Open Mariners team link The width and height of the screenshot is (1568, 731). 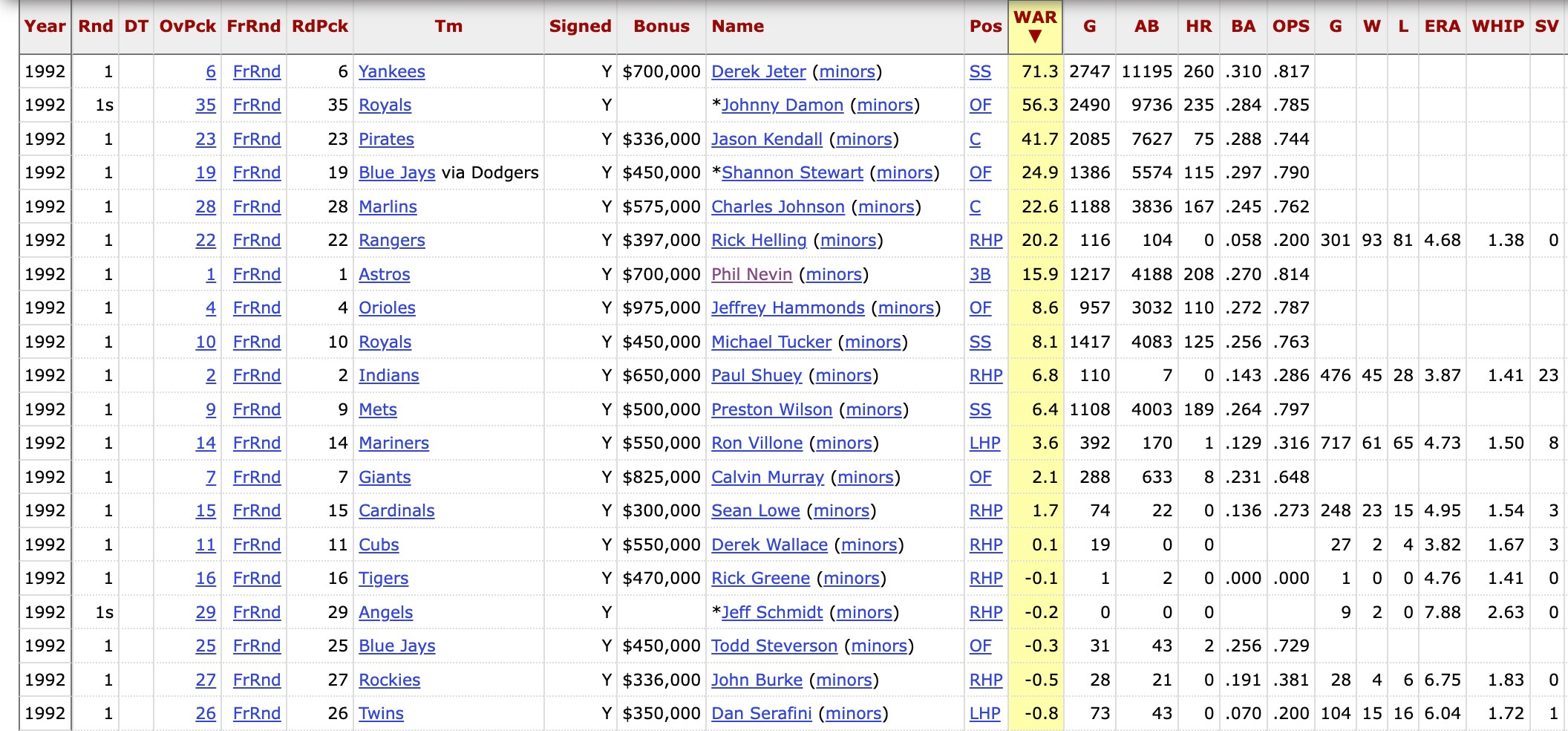click(x=393, y=444)
